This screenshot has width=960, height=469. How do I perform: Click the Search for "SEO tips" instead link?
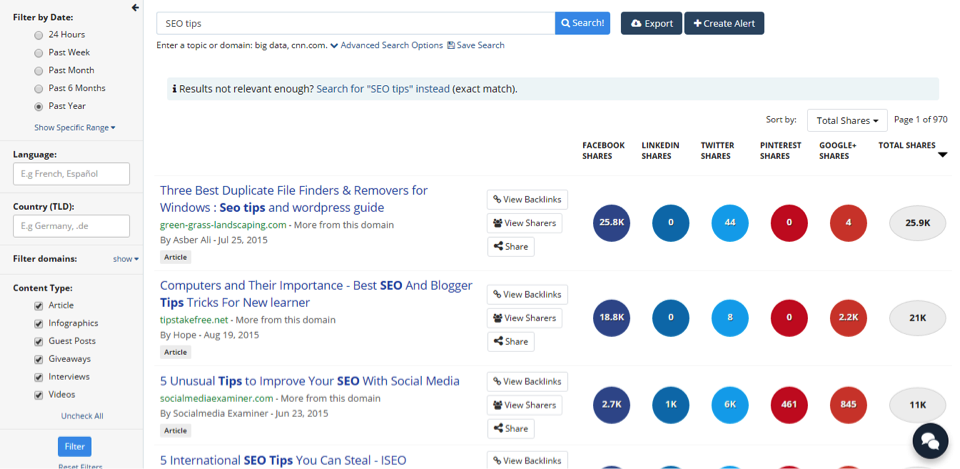[383, 89]
